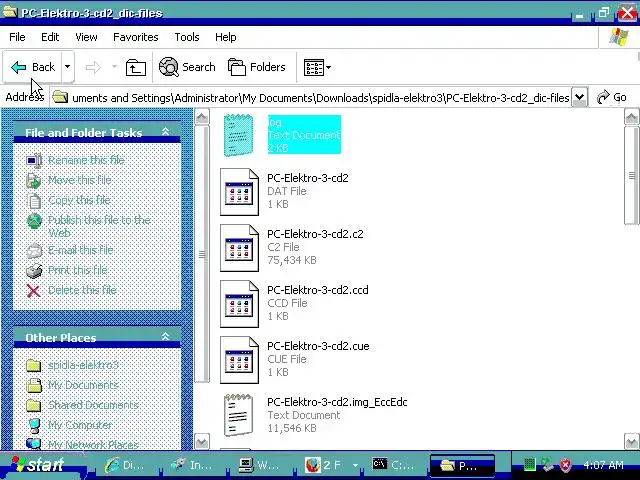Click Copy this file
Viewport: 640px width, 480px height.
pos(79,200)
